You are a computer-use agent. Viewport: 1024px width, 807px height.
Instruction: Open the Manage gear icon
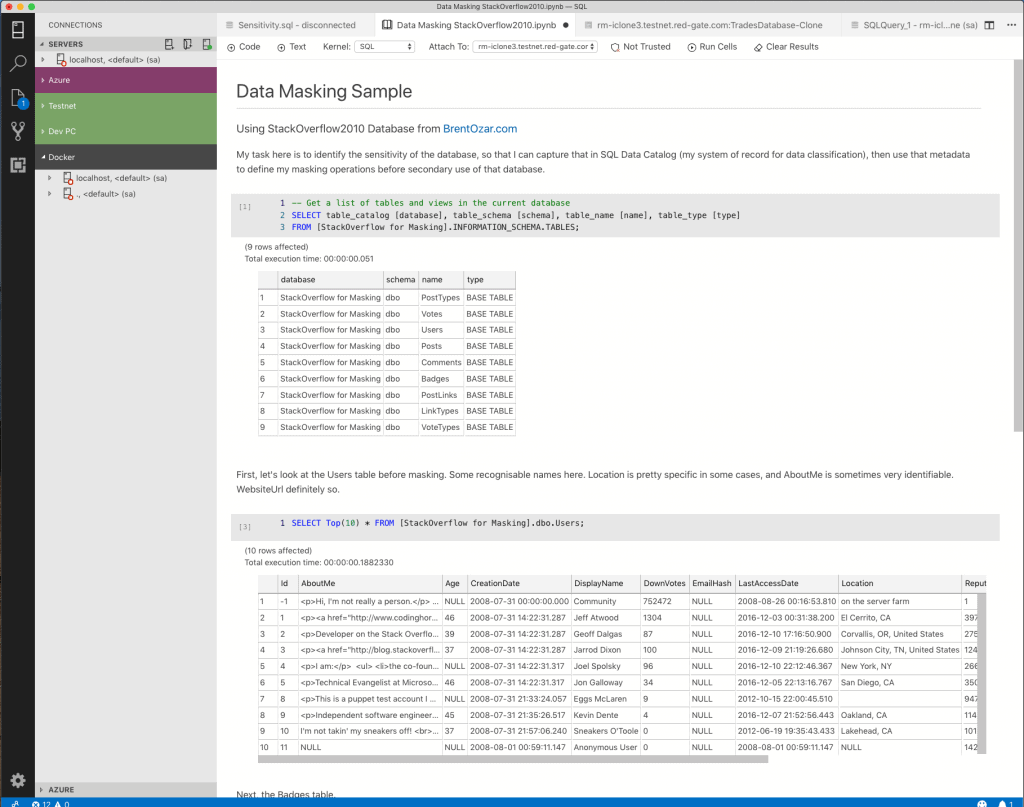point(18,780)
